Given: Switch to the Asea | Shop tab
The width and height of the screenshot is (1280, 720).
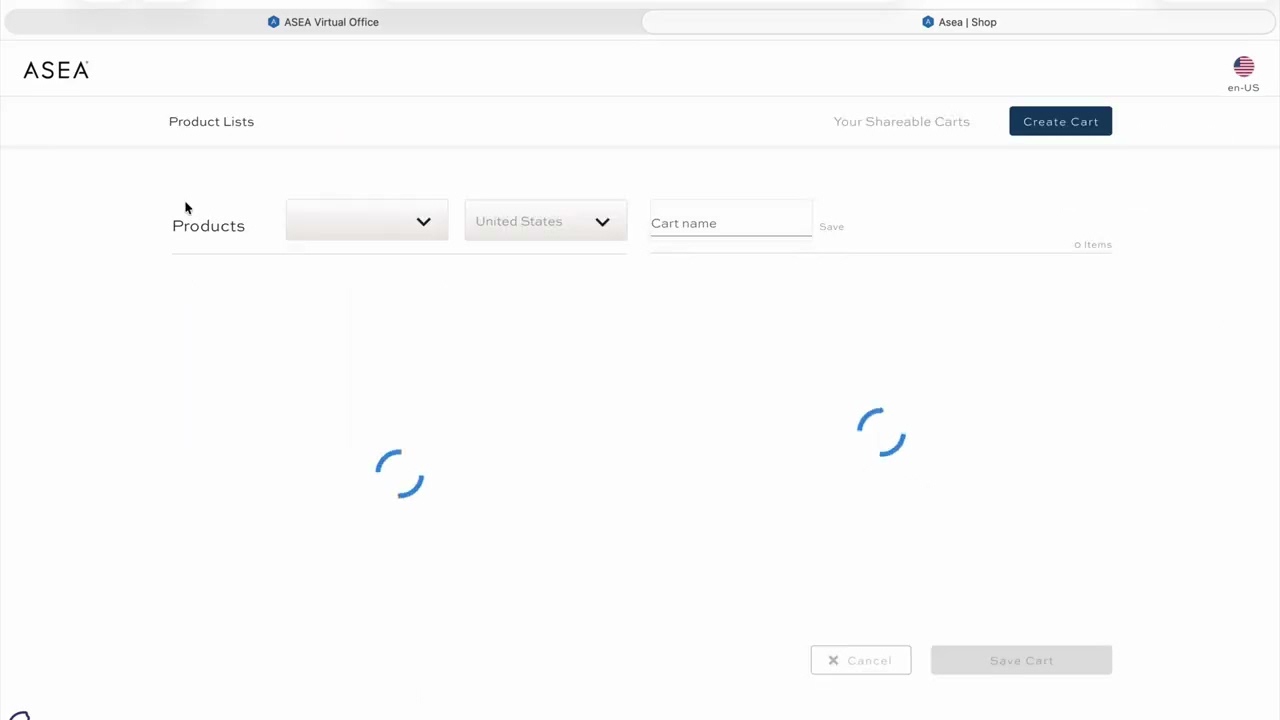Looking at the screenshot, I should tap(959, 22).
